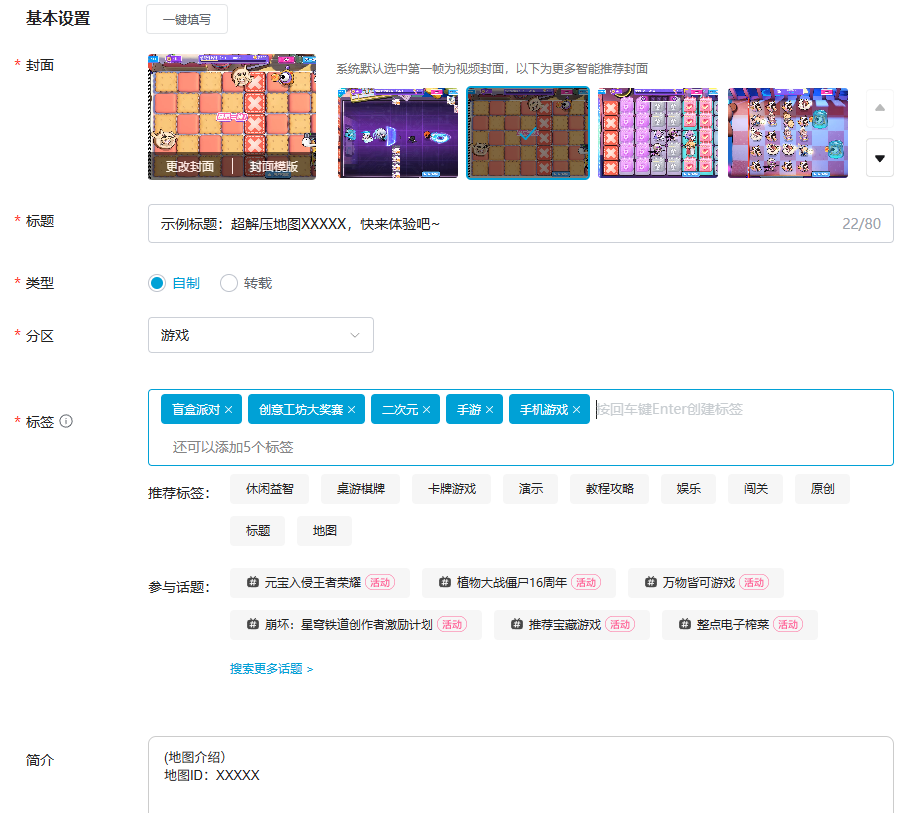Focus the tag input with Enter placeholder
Image resolution: width=916 pixels, height=813 pixels.
(669, 409)
